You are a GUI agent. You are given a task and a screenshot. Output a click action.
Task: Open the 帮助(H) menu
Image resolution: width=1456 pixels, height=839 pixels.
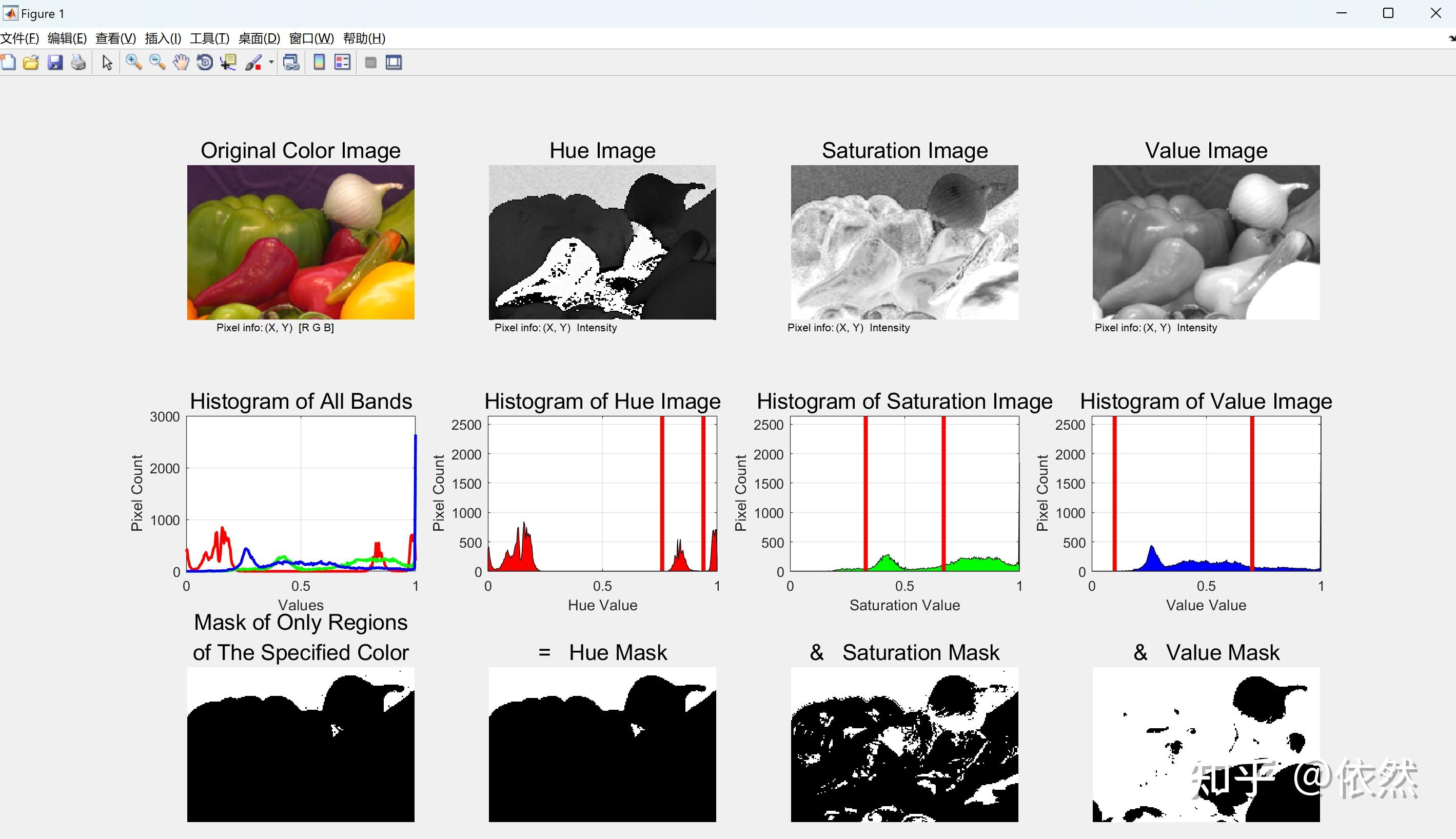(364, 38)
